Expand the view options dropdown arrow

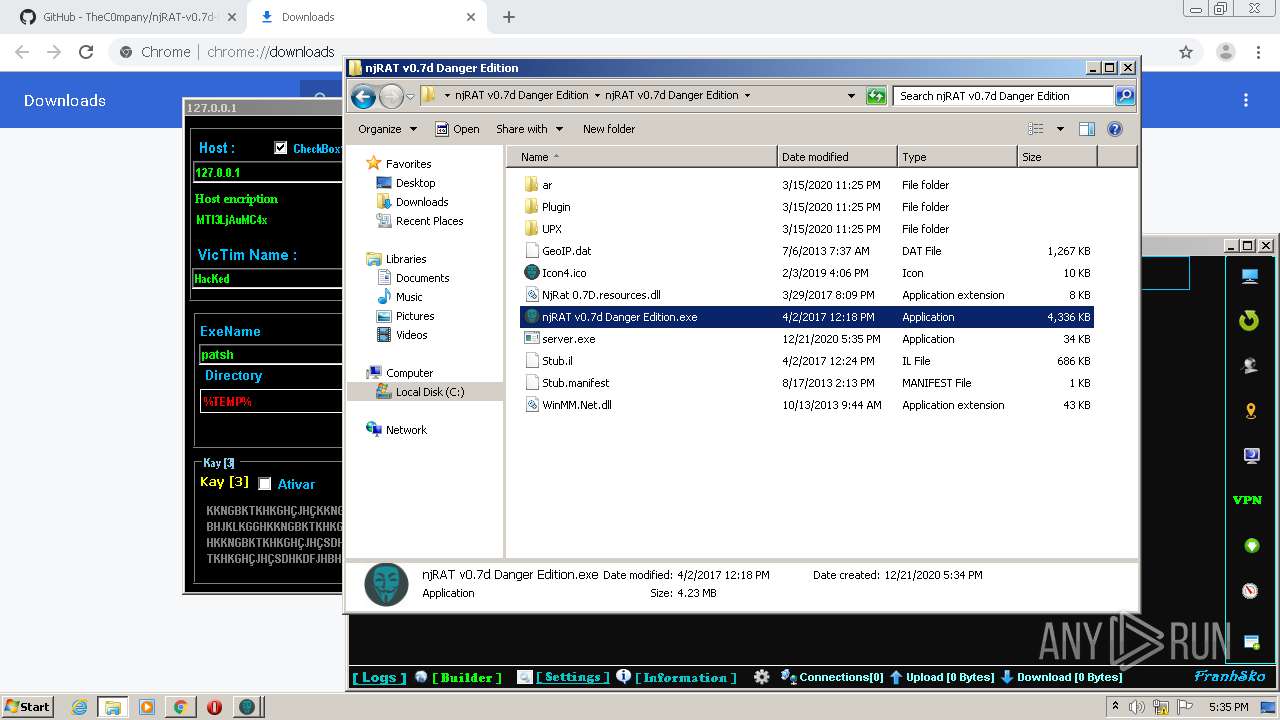[x=1060, y=129]
